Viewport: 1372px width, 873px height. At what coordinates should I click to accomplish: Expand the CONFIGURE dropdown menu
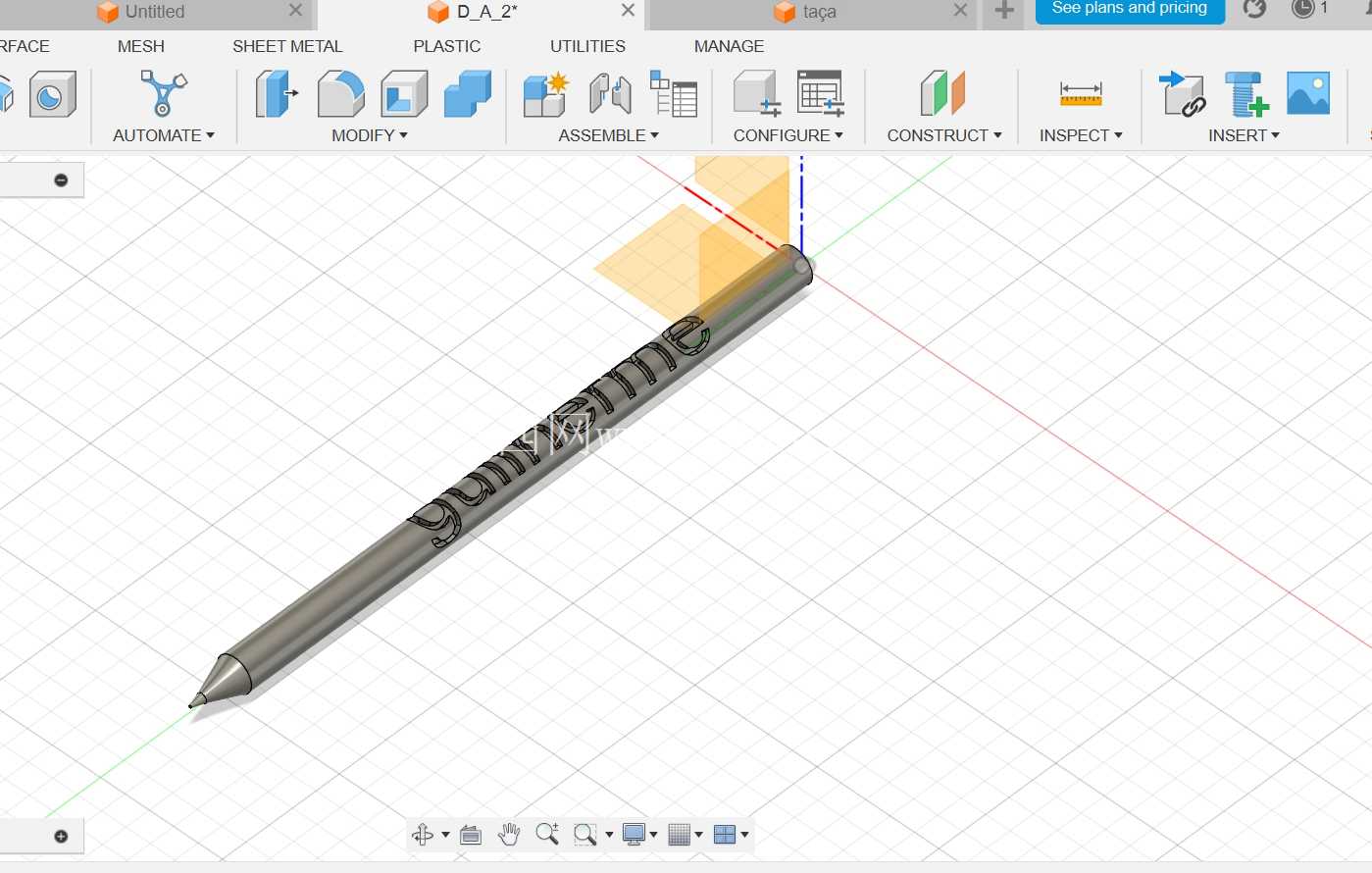(x=788, y=135)
